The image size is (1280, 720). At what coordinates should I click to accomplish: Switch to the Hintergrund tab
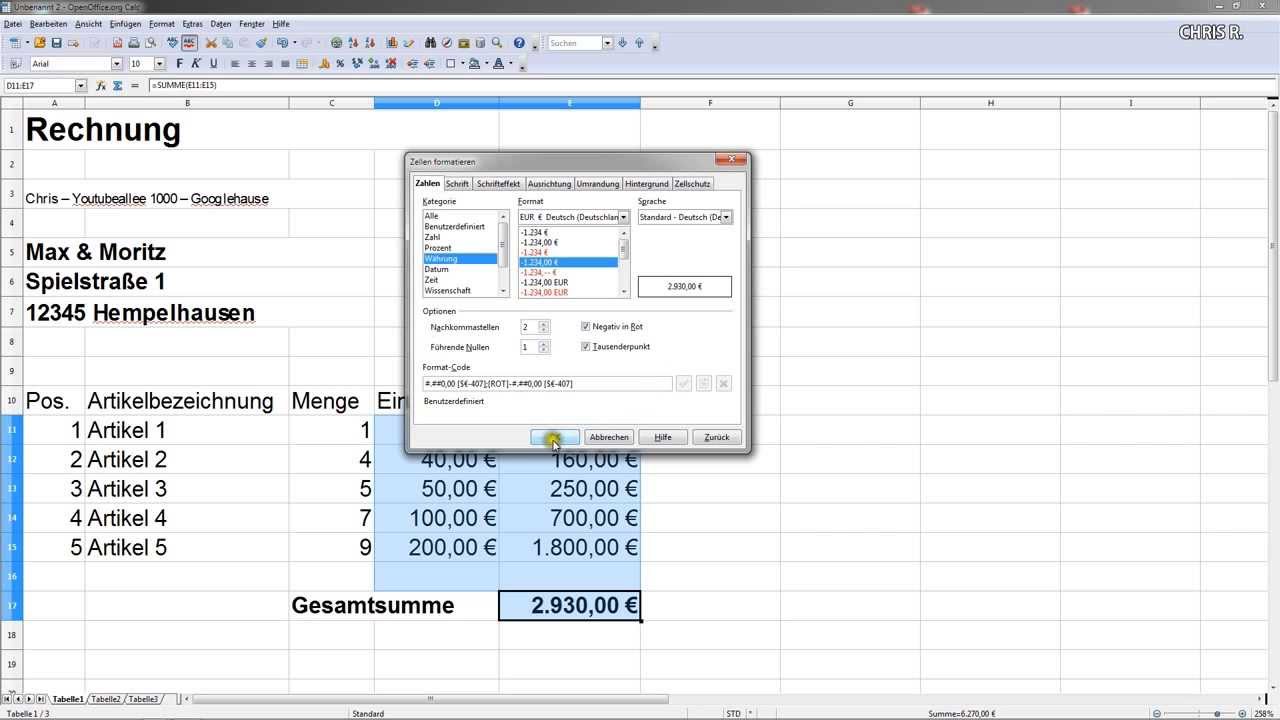point(647,184)
